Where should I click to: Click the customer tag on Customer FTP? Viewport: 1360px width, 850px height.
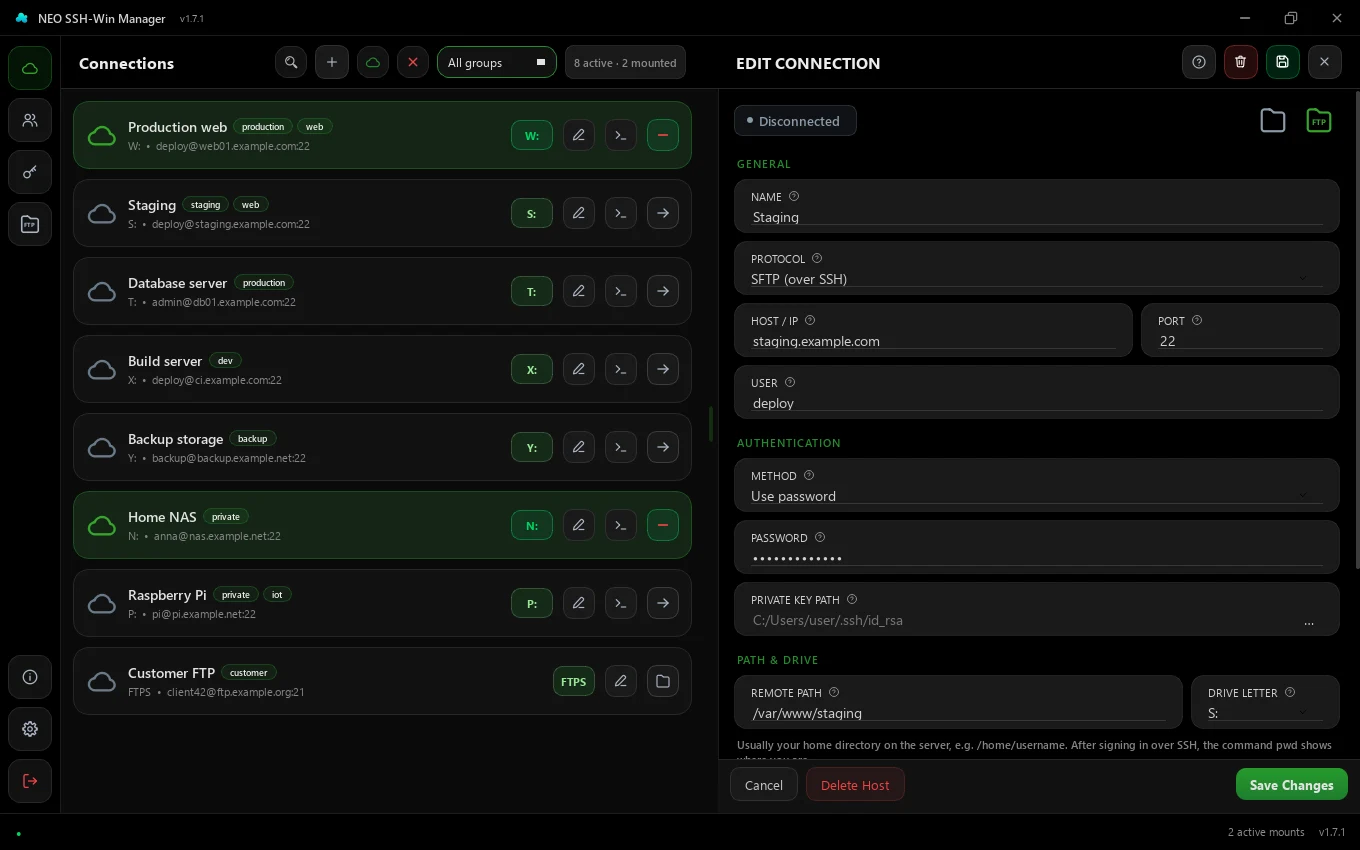[249, 673]
